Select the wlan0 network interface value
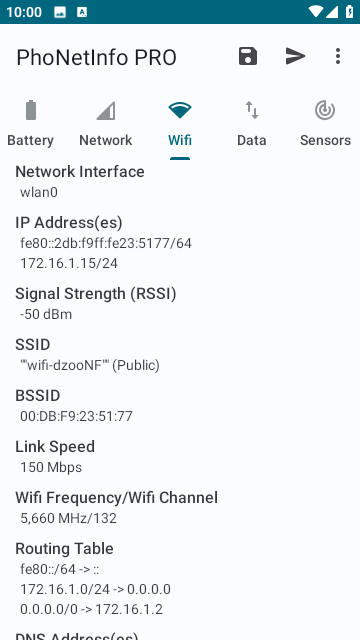The height and width of the screenshot is (640, 360). pyautogui.click(x=39, y=192)
